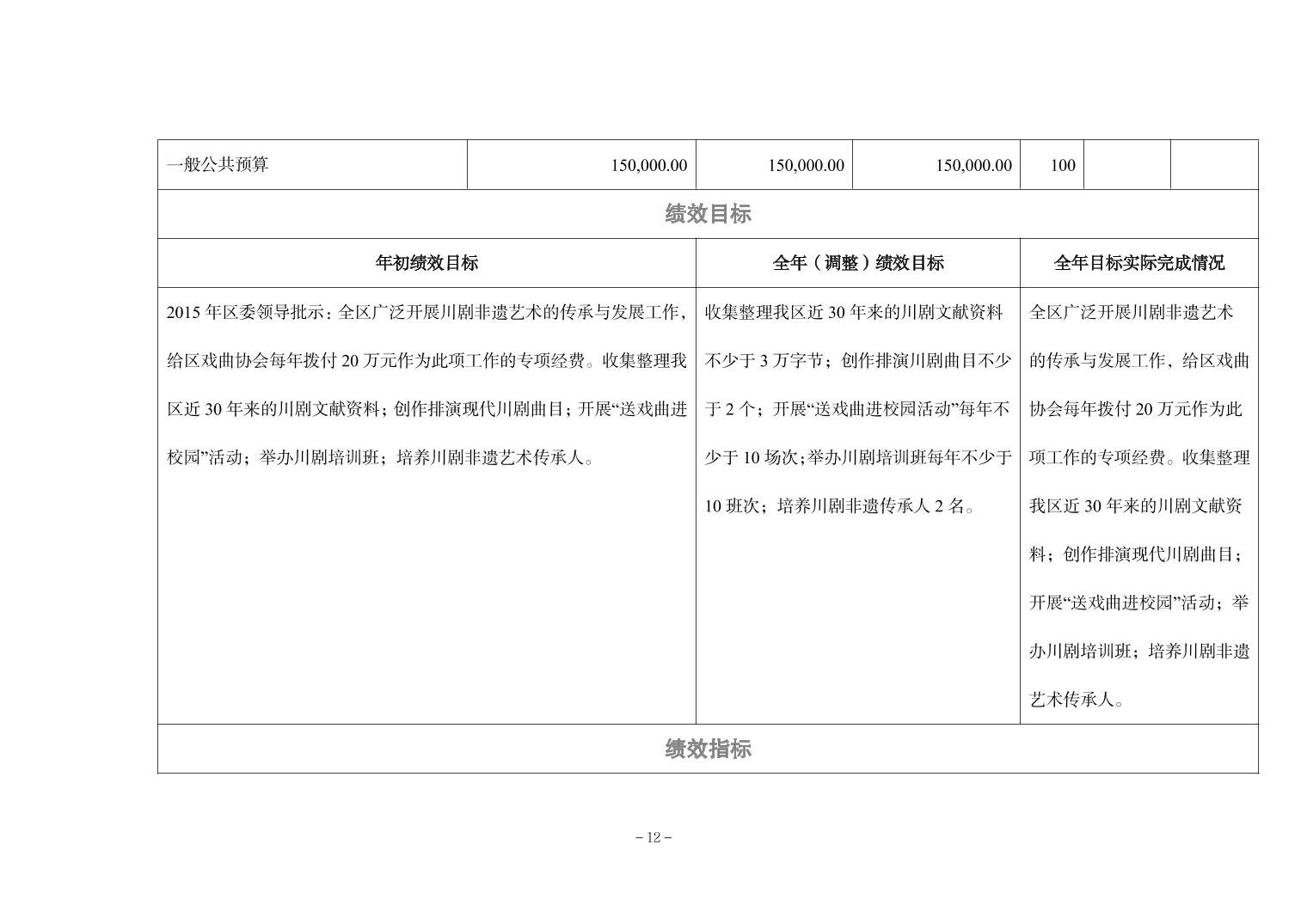The width and height of the screenshot is (1307, 924).
Task: Select the 全年目标实际完成情况 column header
Action: click(x=1138, y=263)
